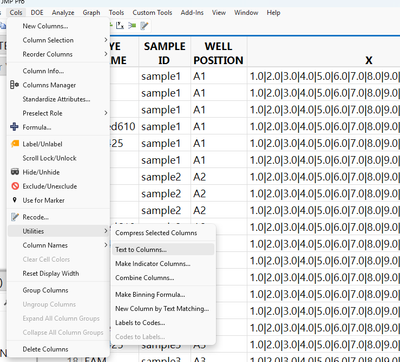
Task: Select the SAMPLE ID column header
Action: (165, 53)
